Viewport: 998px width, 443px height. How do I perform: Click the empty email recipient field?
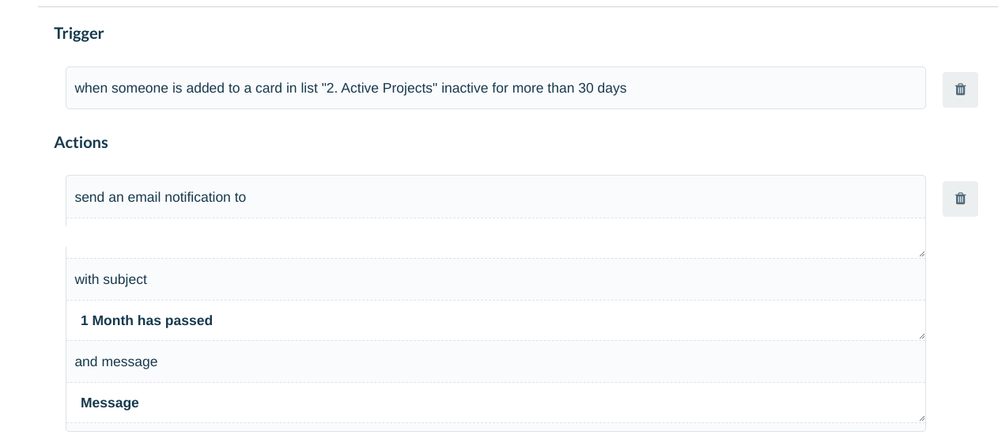click(x=496, y=237)
